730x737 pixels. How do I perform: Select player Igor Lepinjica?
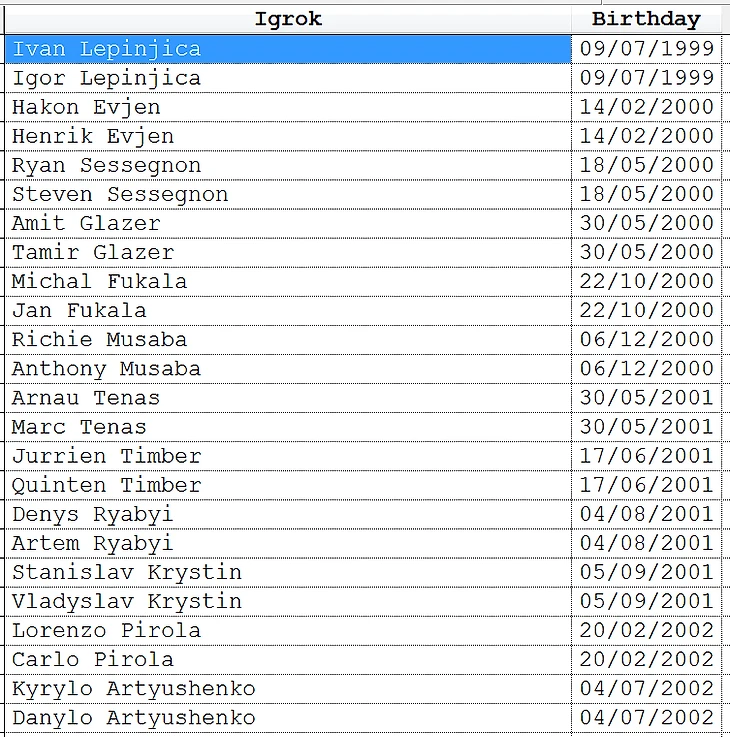coord(106,78)
